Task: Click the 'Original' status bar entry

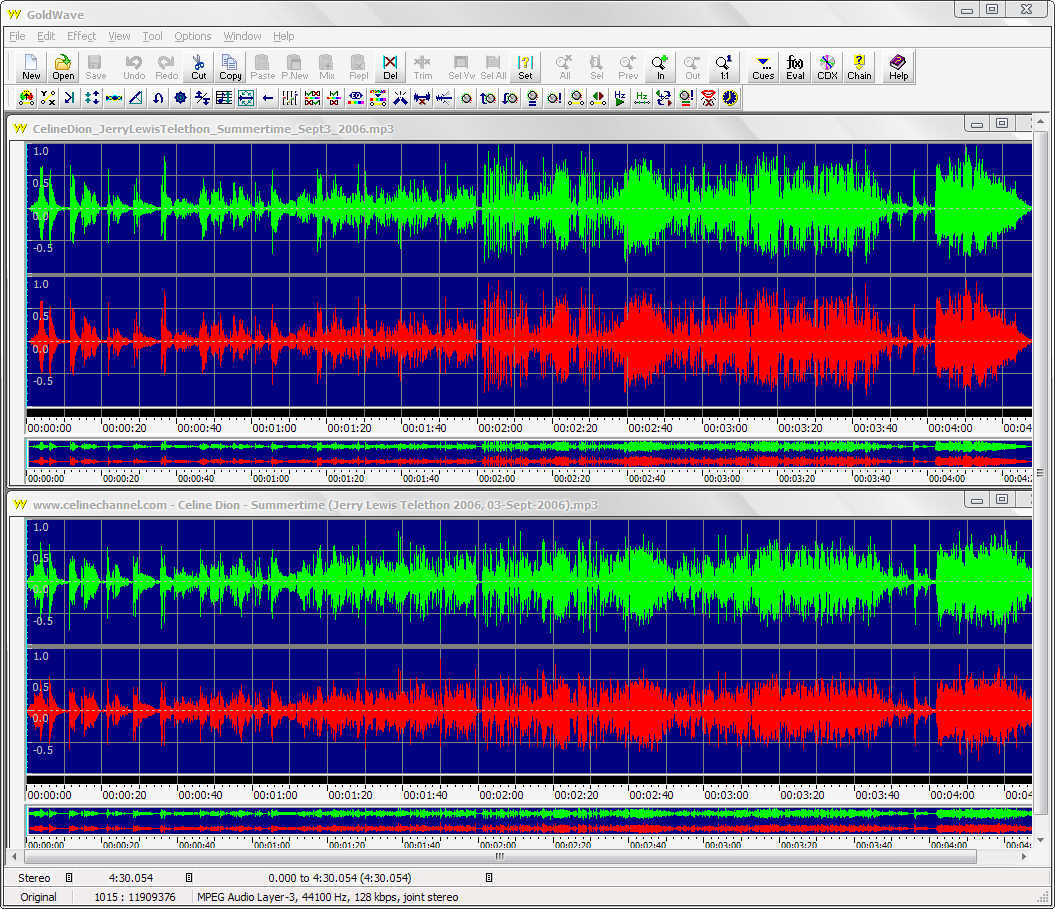Action: [x=38, y=897]
